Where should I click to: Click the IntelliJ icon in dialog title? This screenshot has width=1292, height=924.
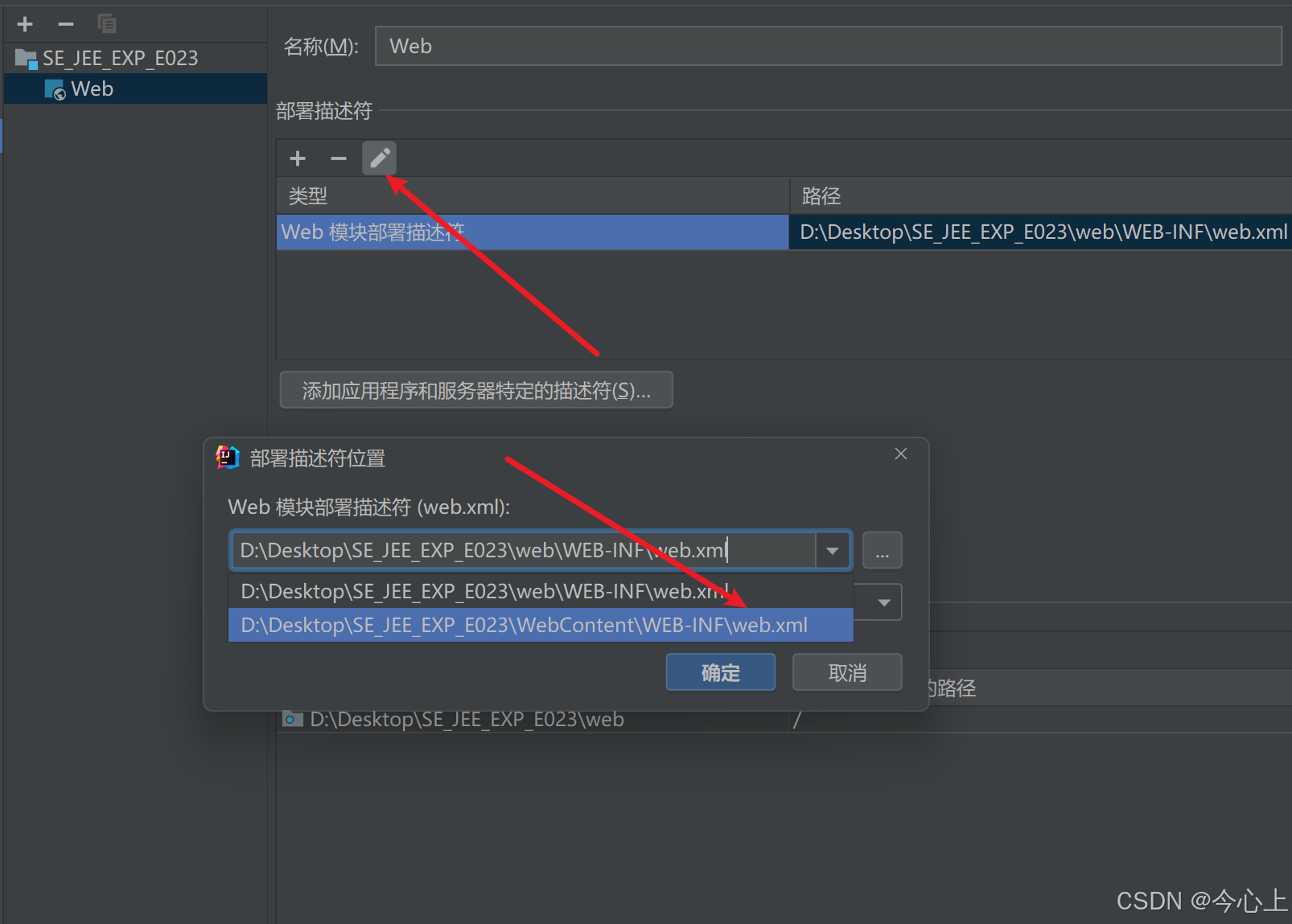point(228,458)
